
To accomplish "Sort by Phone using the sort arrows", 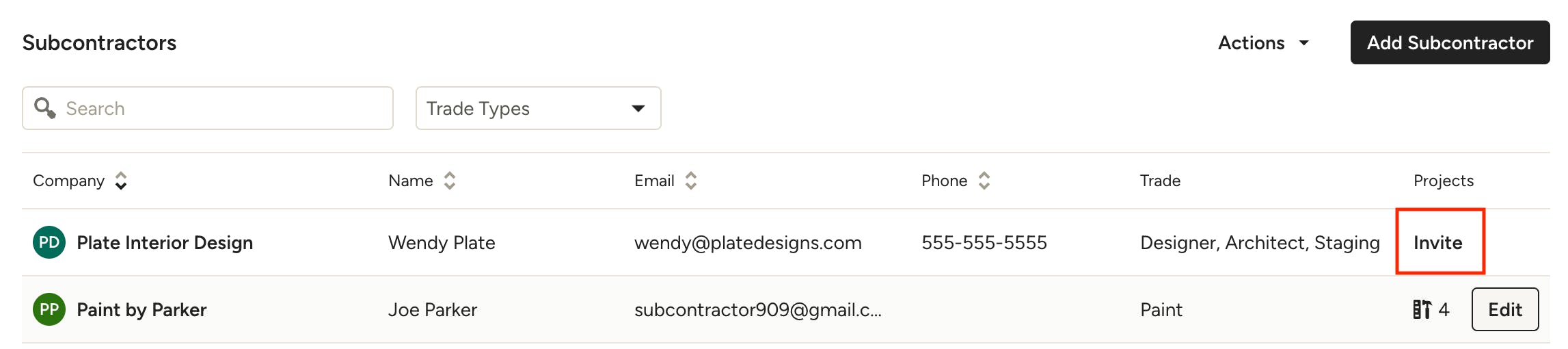I will (x=984, y=181).
